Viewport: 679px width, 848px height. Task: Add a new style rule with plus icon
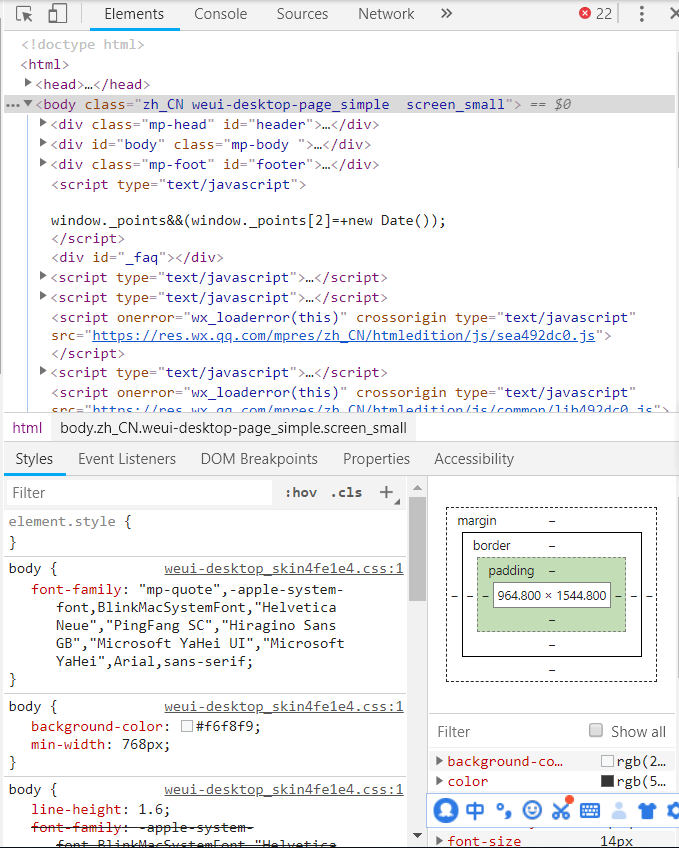[387, 492]
